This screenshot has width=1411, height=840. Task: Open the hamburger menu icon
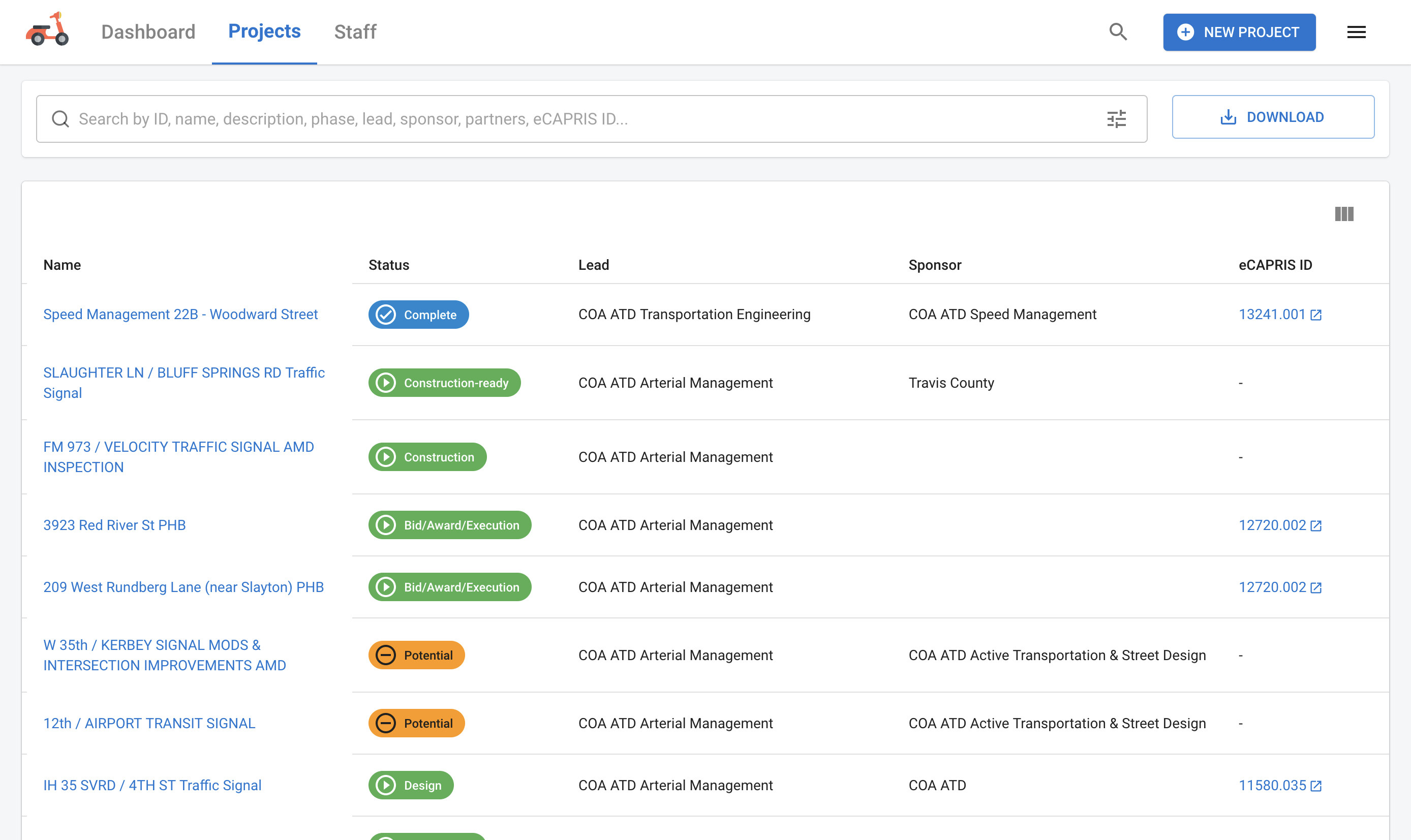pyautogui.click(x=1356, y=32)
